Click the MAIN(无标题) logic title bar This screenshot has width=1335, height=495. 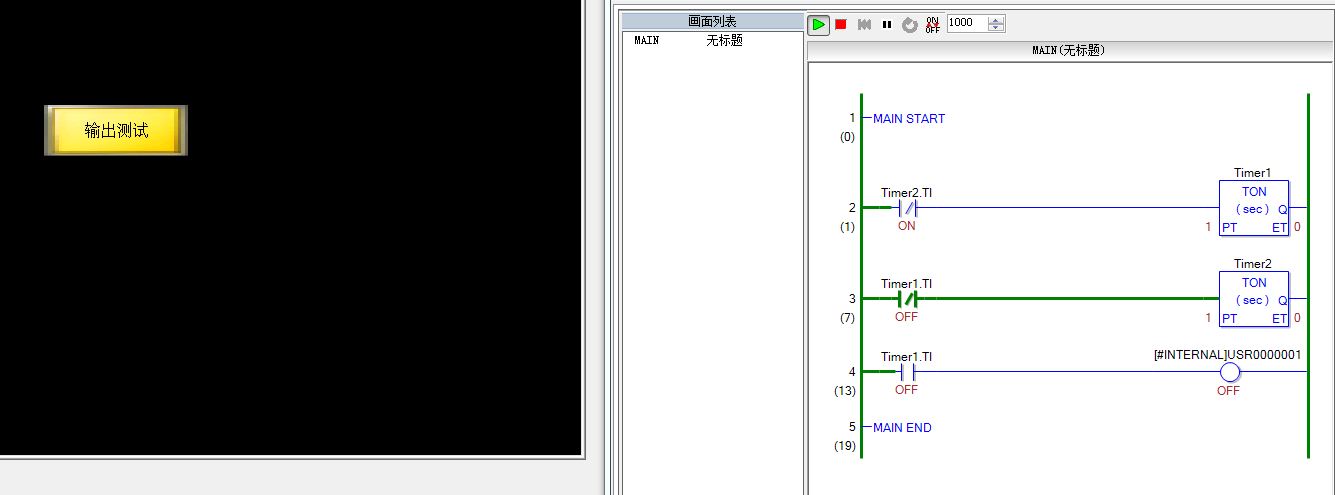click(x=1068, y=50)
